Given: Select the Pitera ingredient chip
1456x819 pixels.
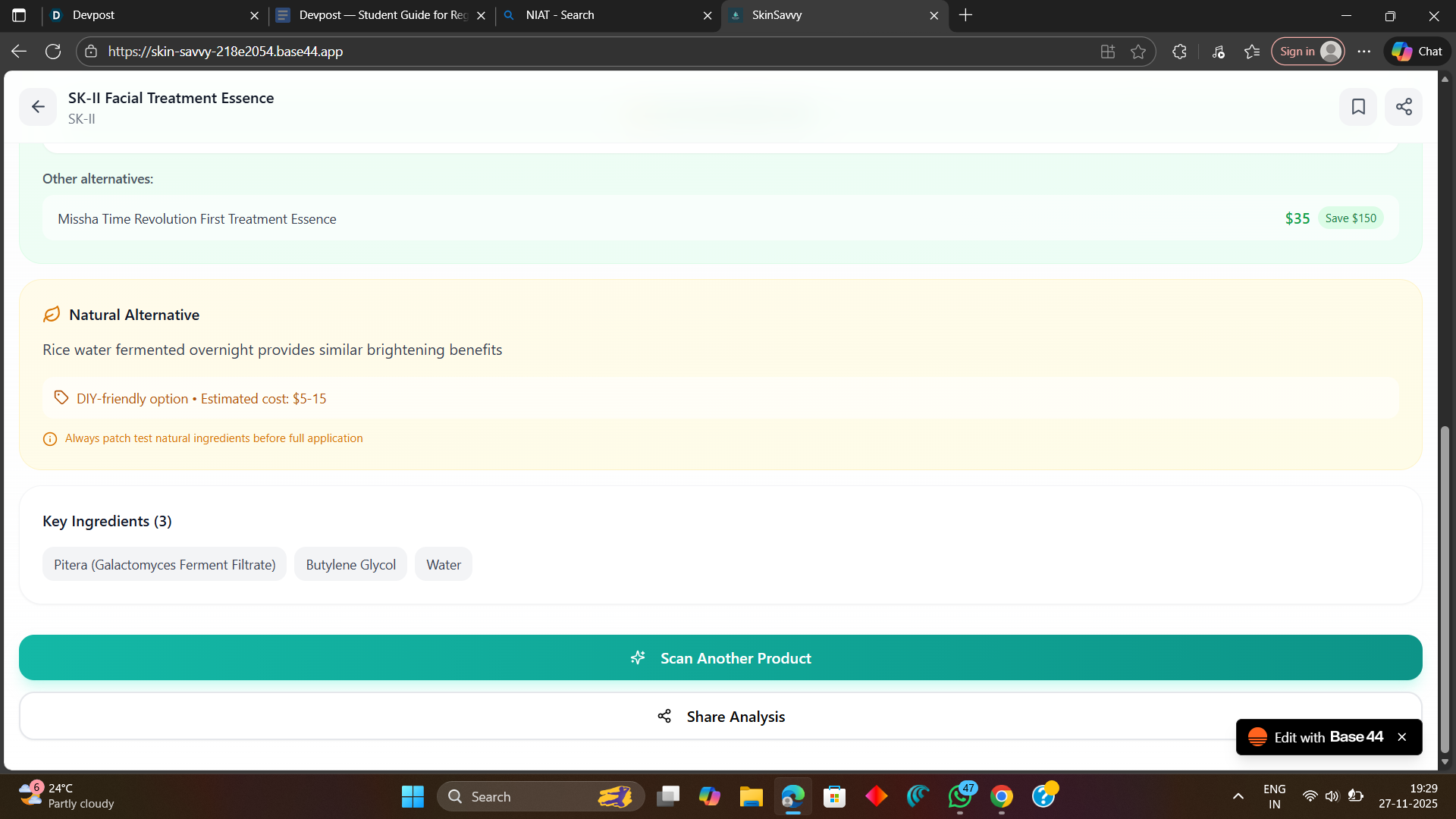Looking at the screenshot, I should click(165, 565).
